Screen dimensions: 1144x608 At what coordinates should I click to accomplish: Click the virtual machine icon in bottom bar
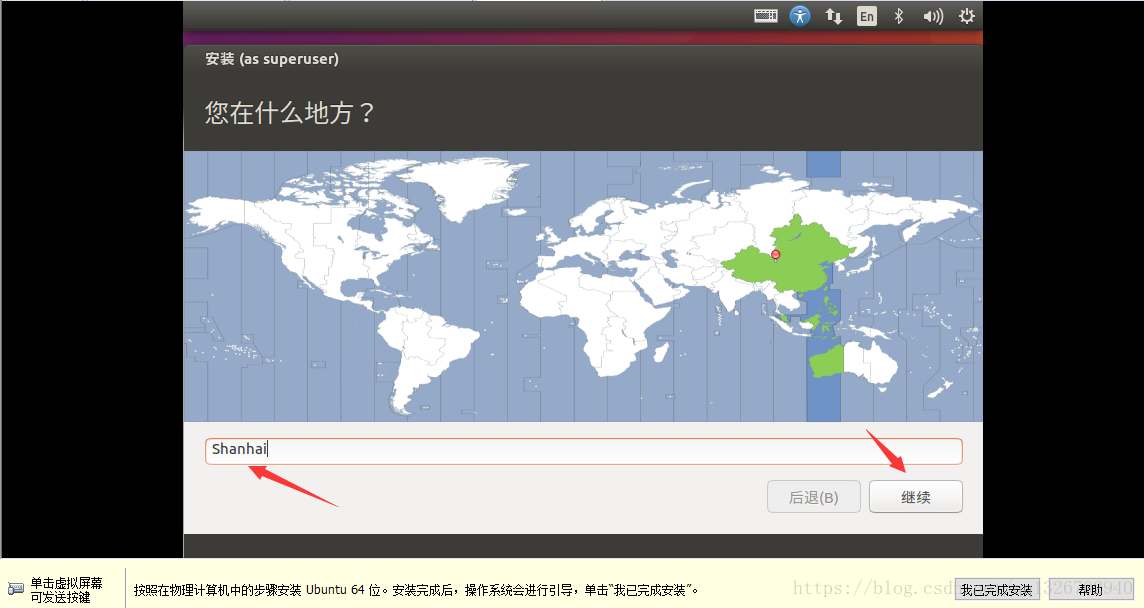point(16,589)
